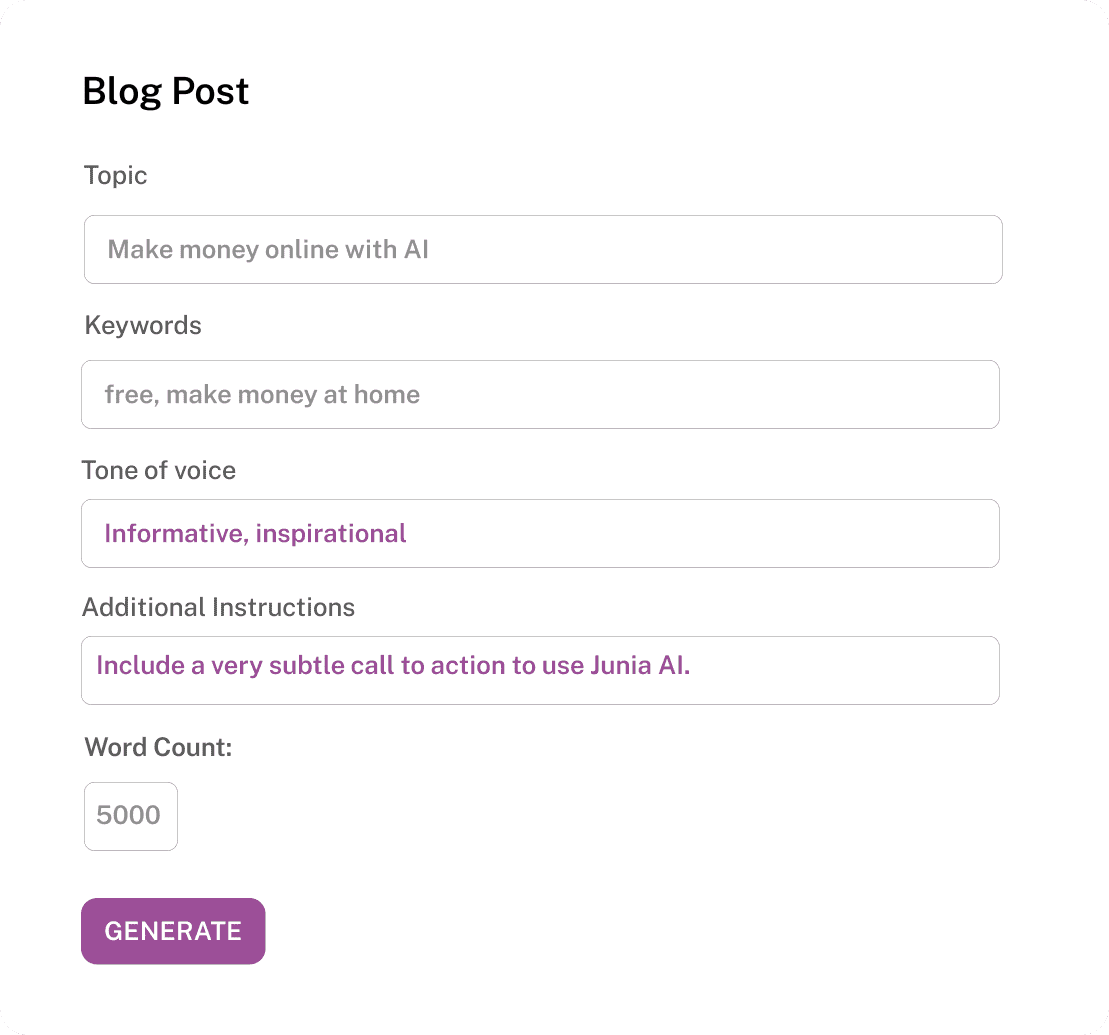Focus the Tone of voice field
This screenshot has height=1035, width=1109.
coord(540,533)
